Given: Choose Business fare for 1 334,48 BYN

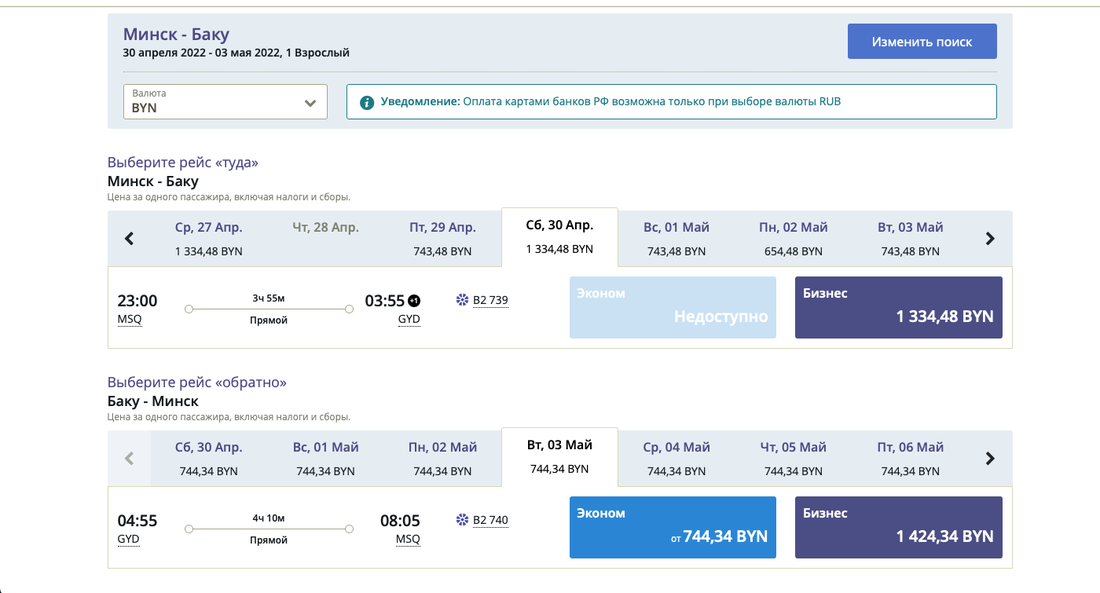Looking at the screenshot, I should tap(898, 307).
